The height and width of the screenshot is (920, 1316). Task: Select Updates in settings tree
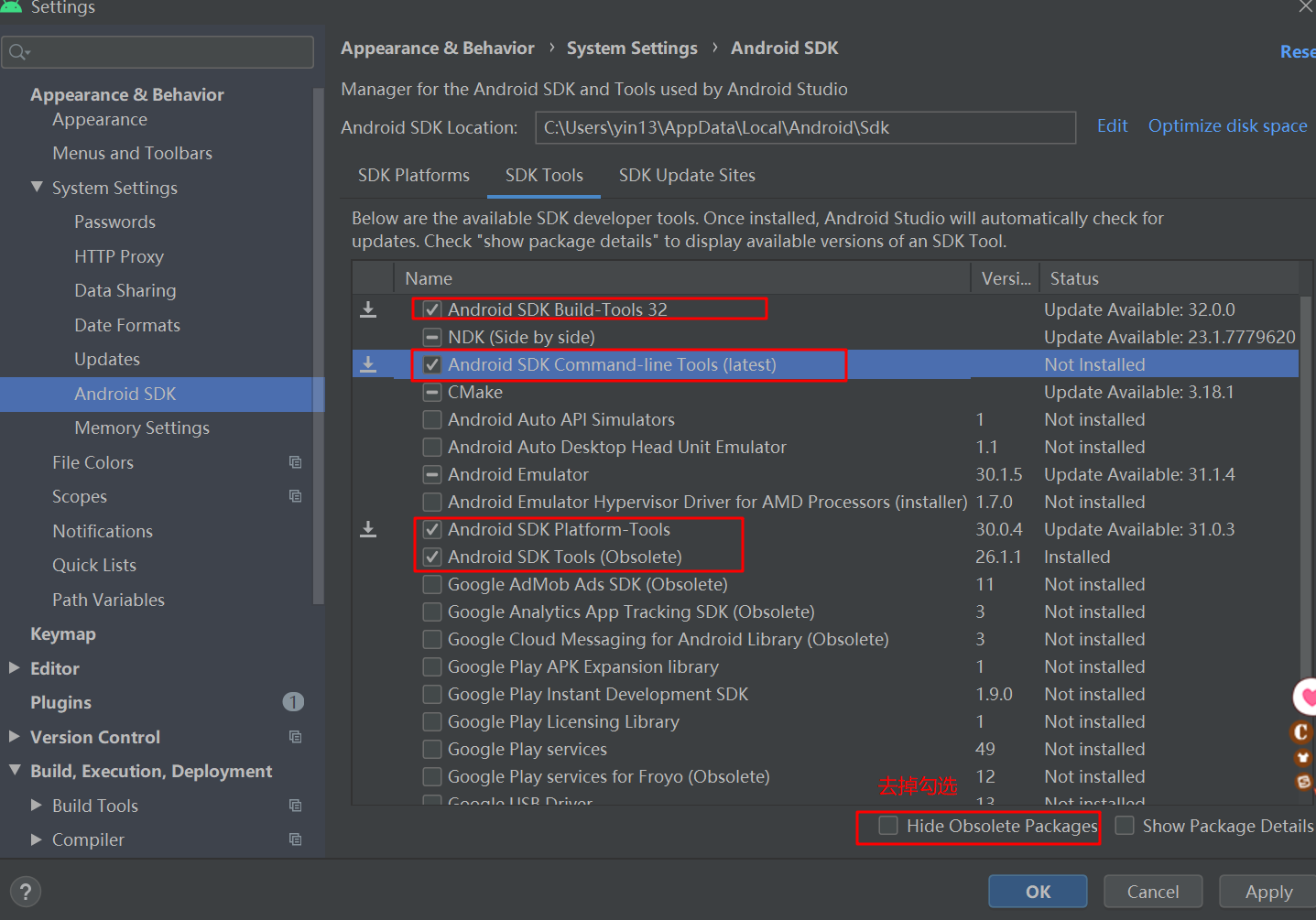coord(107,359)
